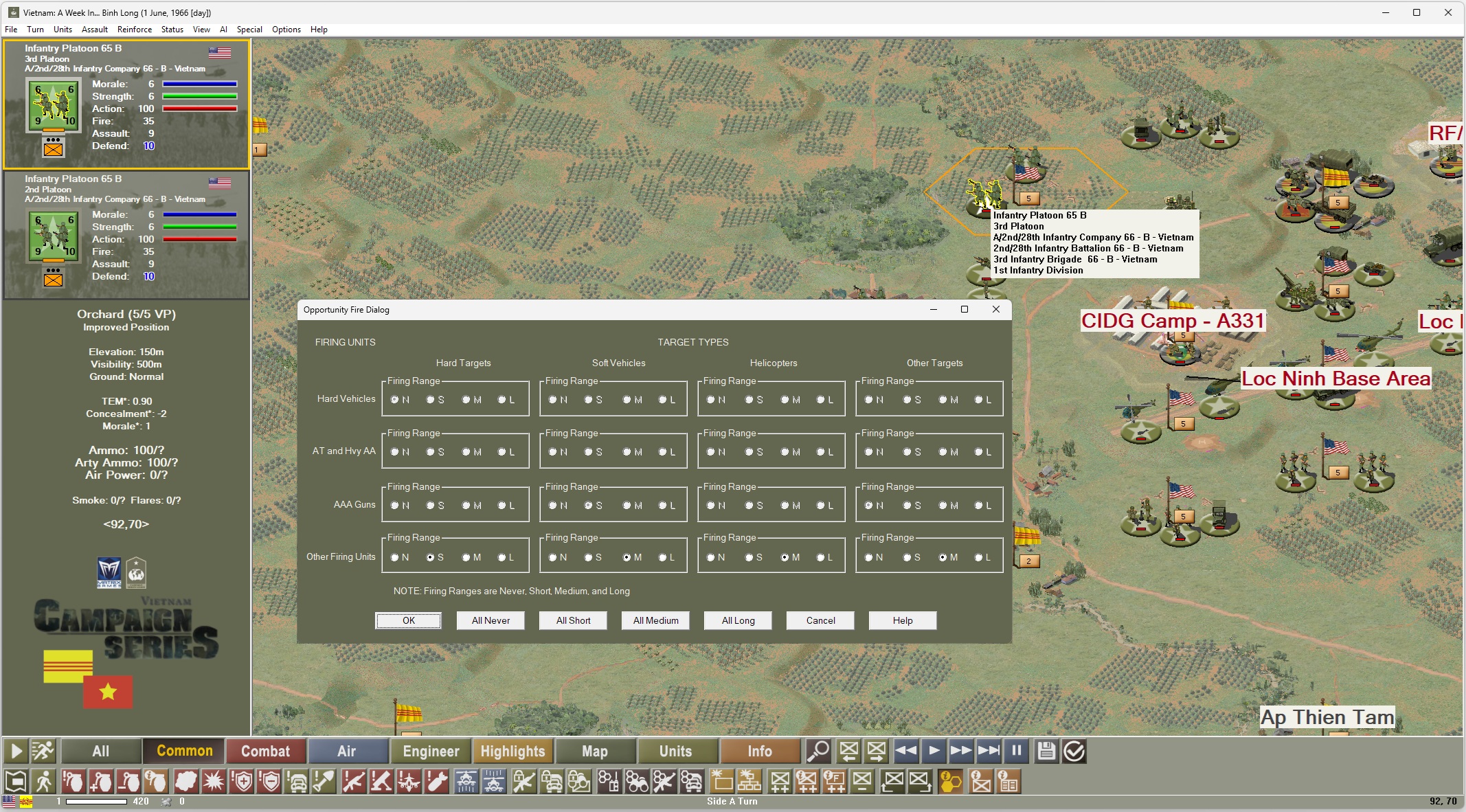Click the All Never button

click(490, 620)
